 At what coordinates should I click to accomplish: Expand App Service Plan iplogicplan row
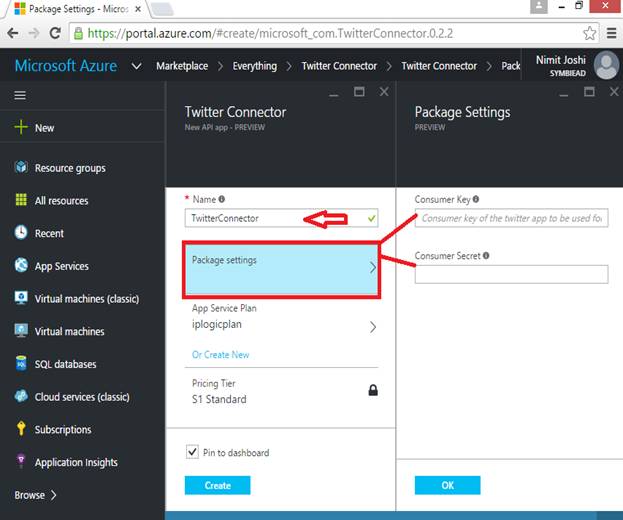click(281, 319)
